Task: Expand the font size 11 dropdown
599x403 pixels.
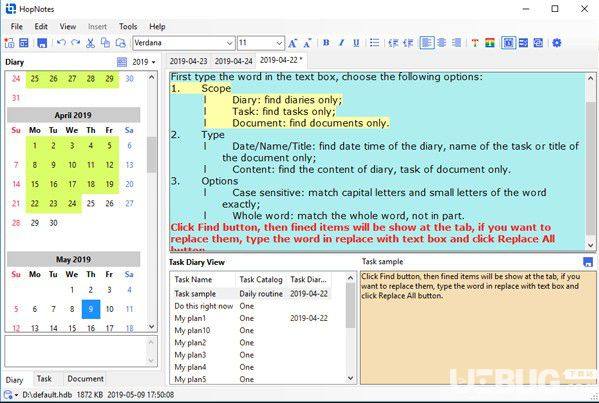Action: pyautogui.click(x=261, y=43)
